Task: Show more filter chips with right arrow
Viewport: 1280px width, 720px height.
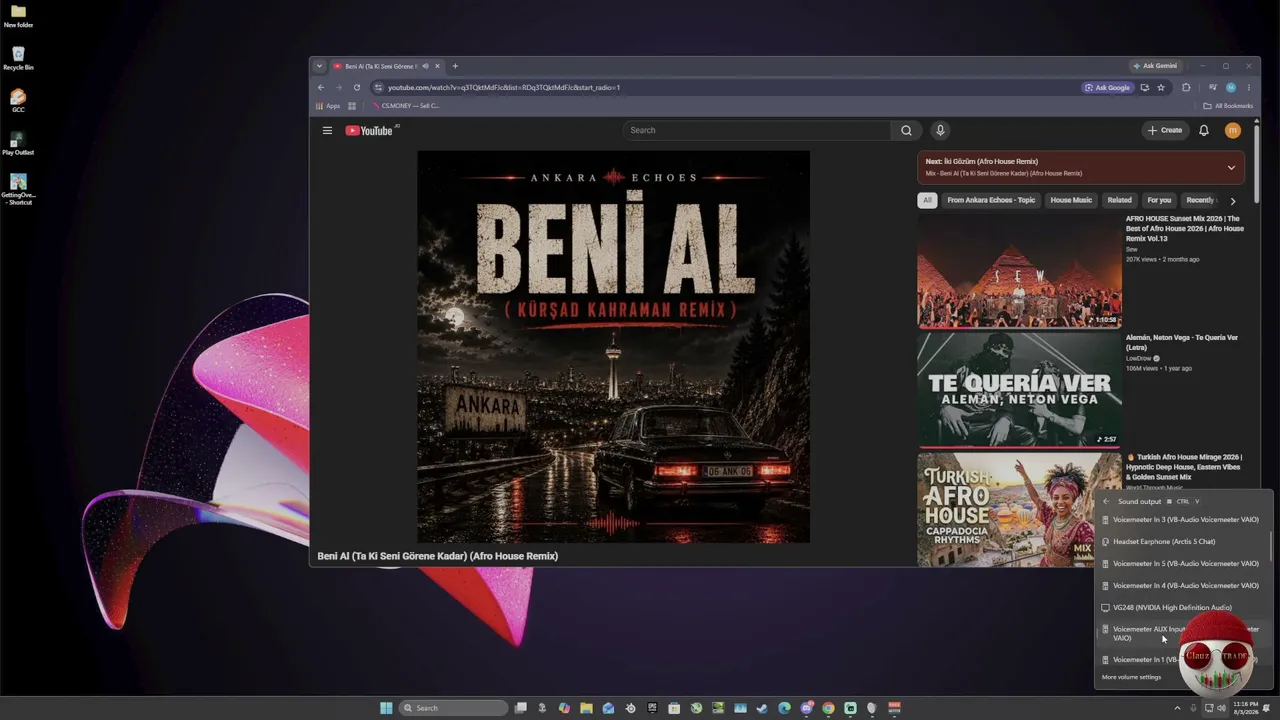Action: [1232, 200]
